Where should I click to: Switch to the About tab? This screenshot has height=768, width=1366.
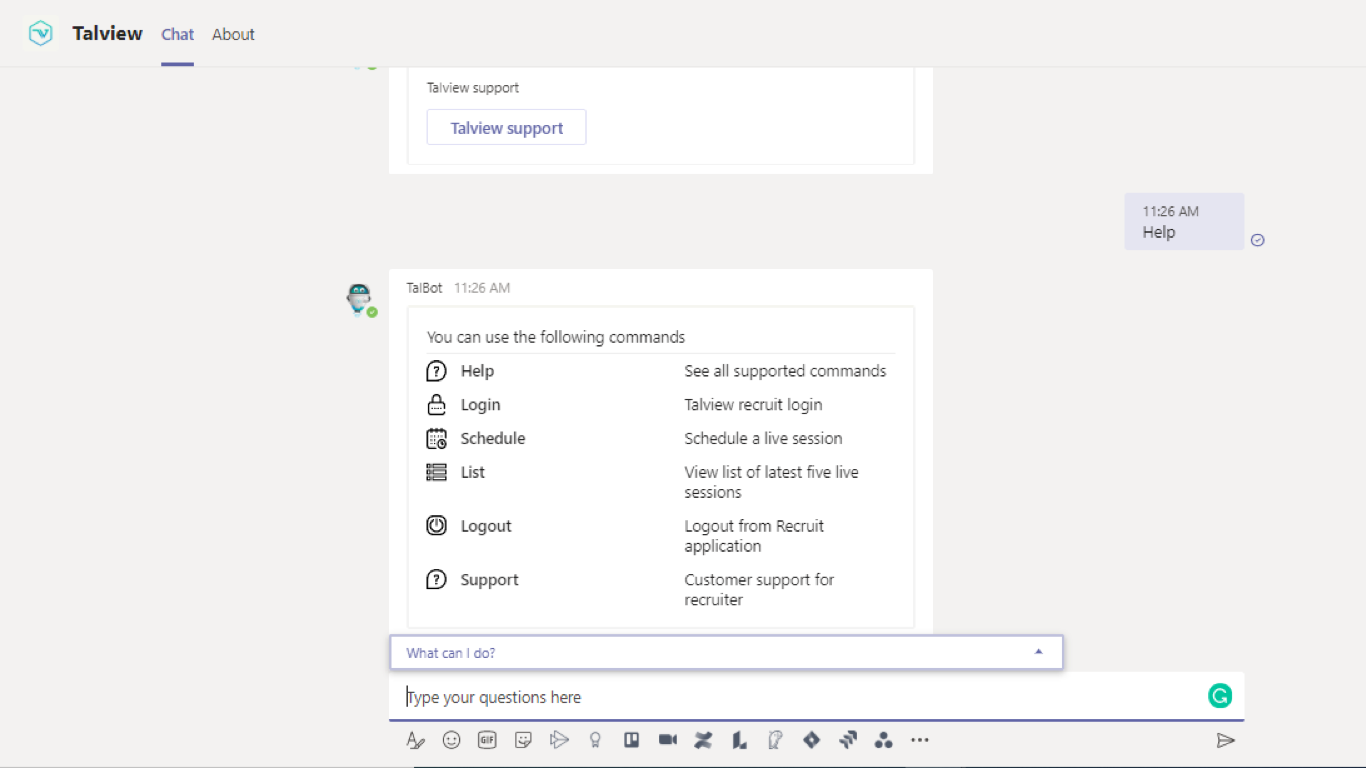[x=233, y=34]
